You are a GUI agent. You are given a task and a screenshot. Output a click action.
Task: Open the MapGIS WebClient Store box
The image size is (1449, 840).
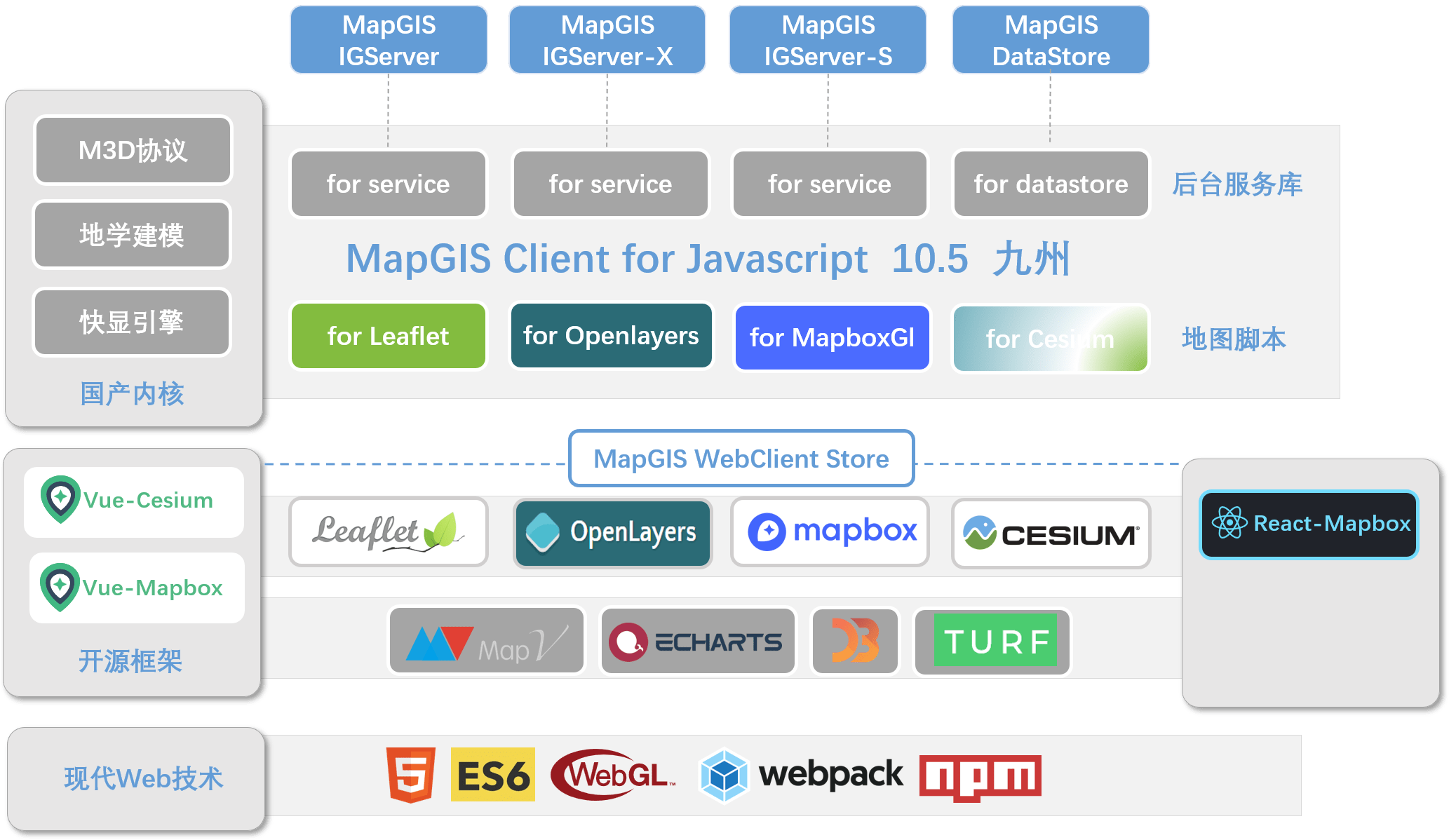pyautogui.click(x=741, y=459)
